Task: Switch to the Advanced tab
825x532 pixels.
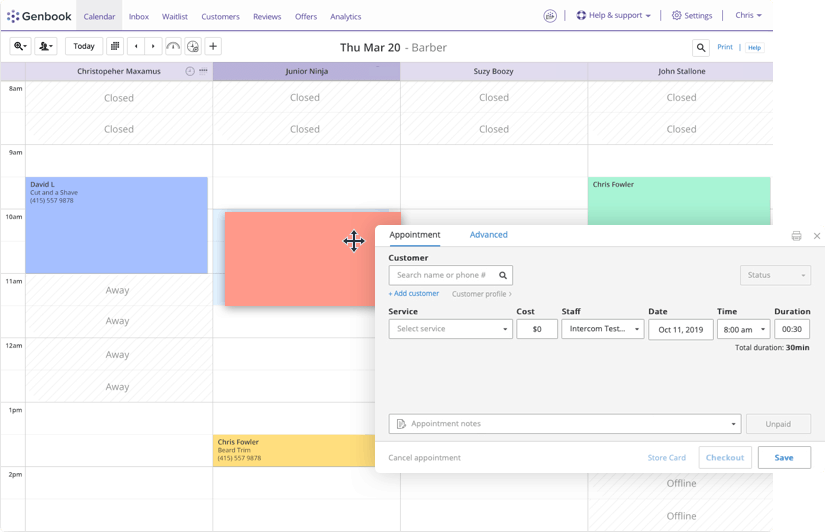Action: pyautogui.click(x=488, y=235)
